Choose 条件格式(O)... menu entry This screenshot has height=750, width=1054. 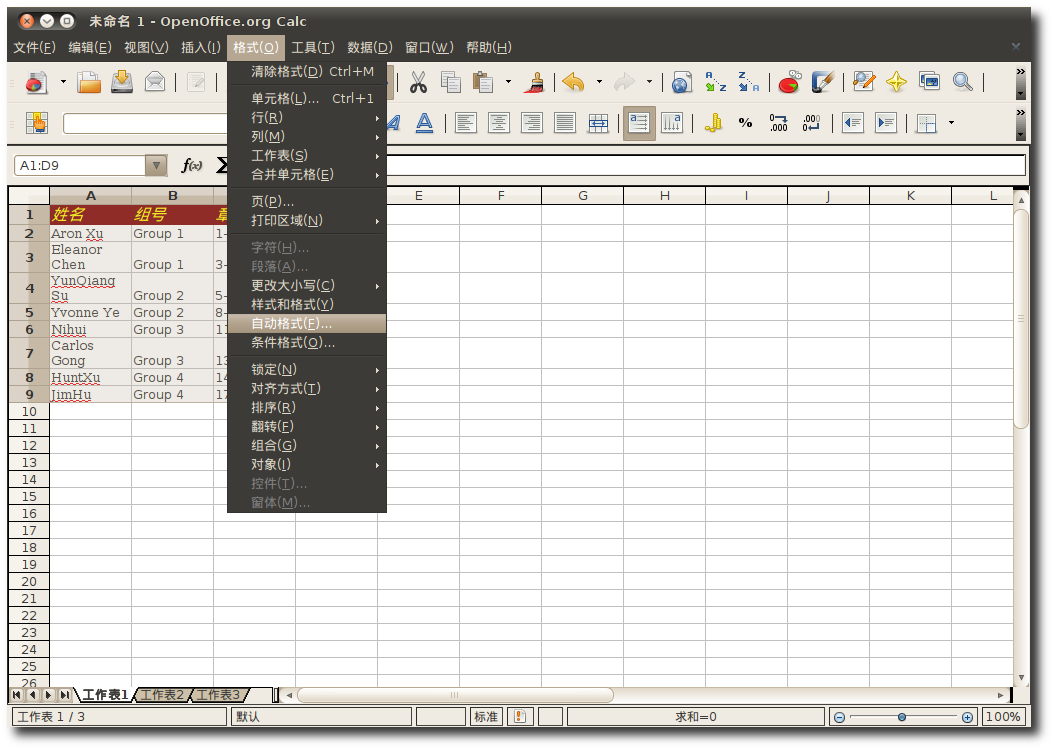coord(307,343)
